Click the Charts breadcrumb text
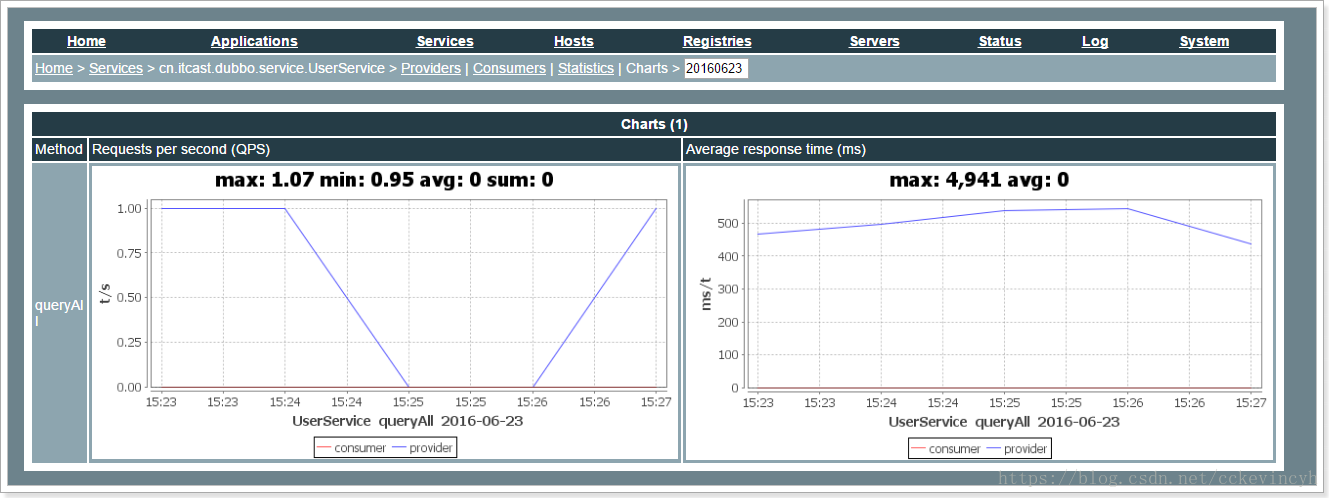 646,68
